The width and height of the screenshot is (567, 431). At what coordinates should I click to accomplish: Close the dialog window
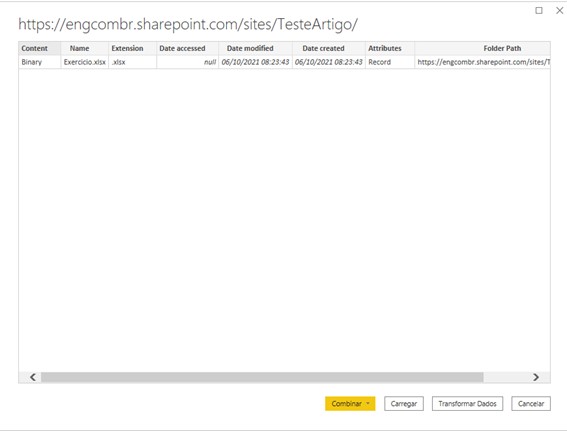(x=559, y=10)
